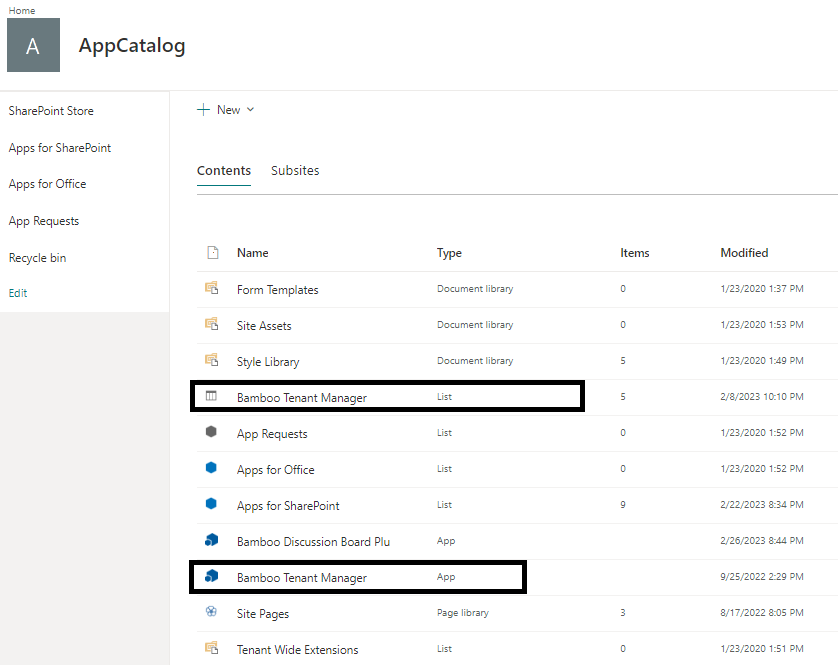Expand the New dropdown chevron
The image size is (838, 665).
pos(250,110)
